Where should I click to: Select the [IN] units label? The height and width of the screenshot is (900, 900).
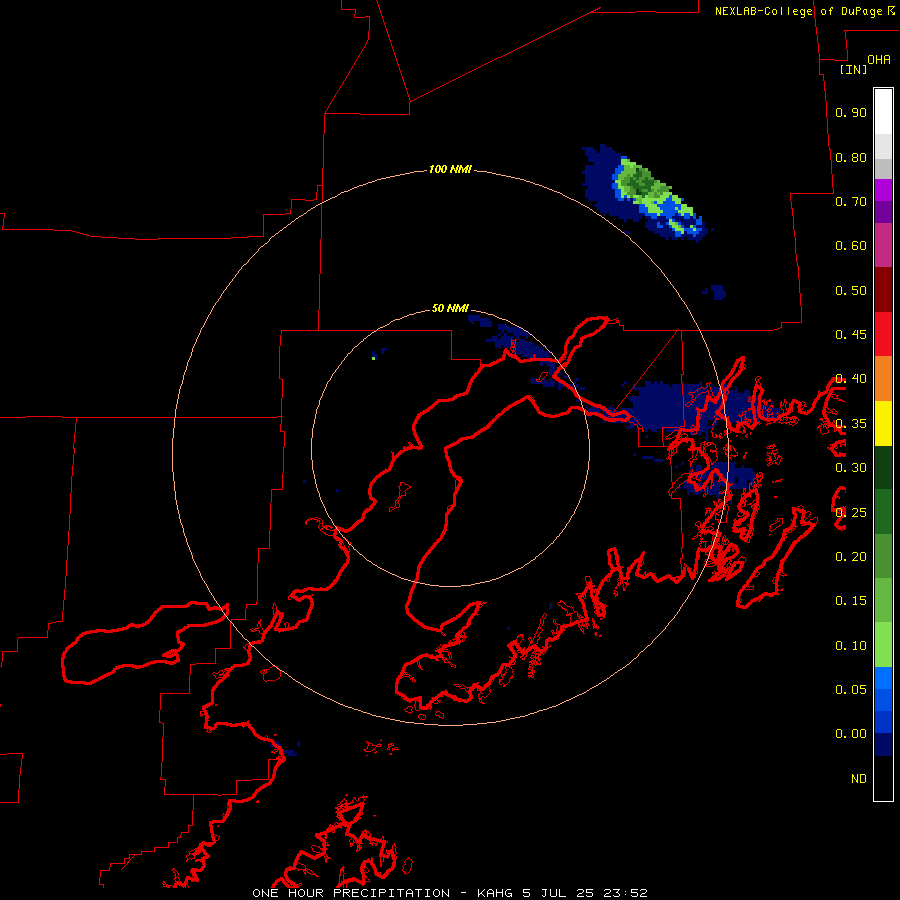(x=853, y=69)
